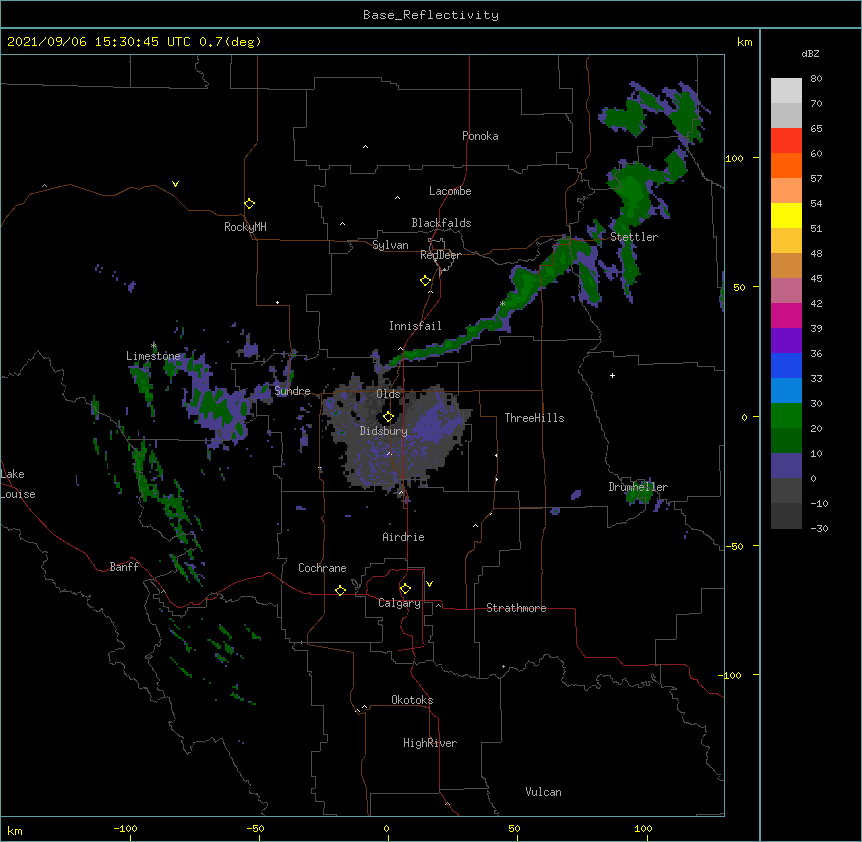Screen dimensions: 862x842
Task: Click the asterisk marker above Limestone
Action: (x=153, y=345)
